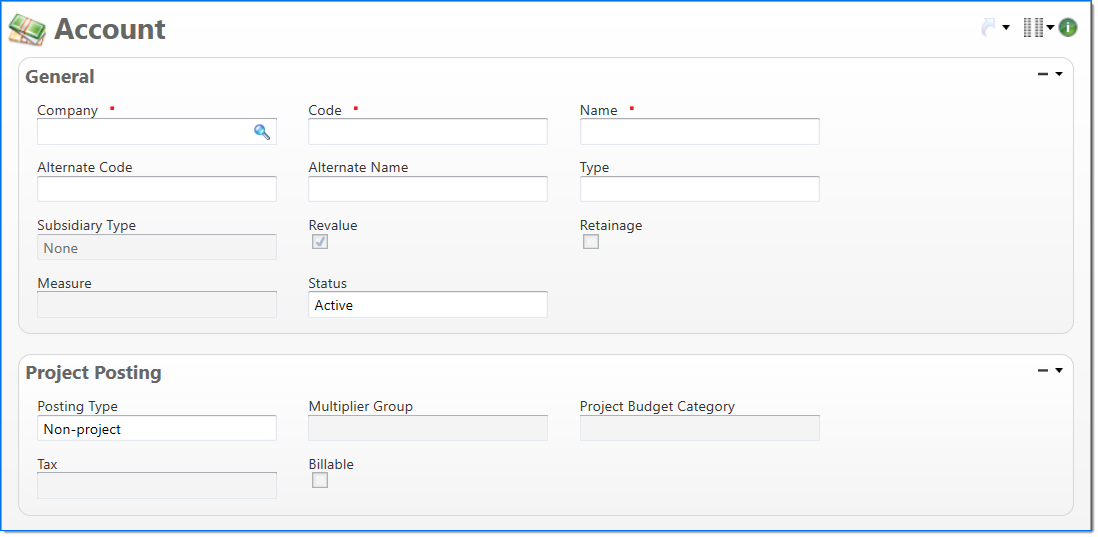Click the column layout icon

coord(1033,28)
